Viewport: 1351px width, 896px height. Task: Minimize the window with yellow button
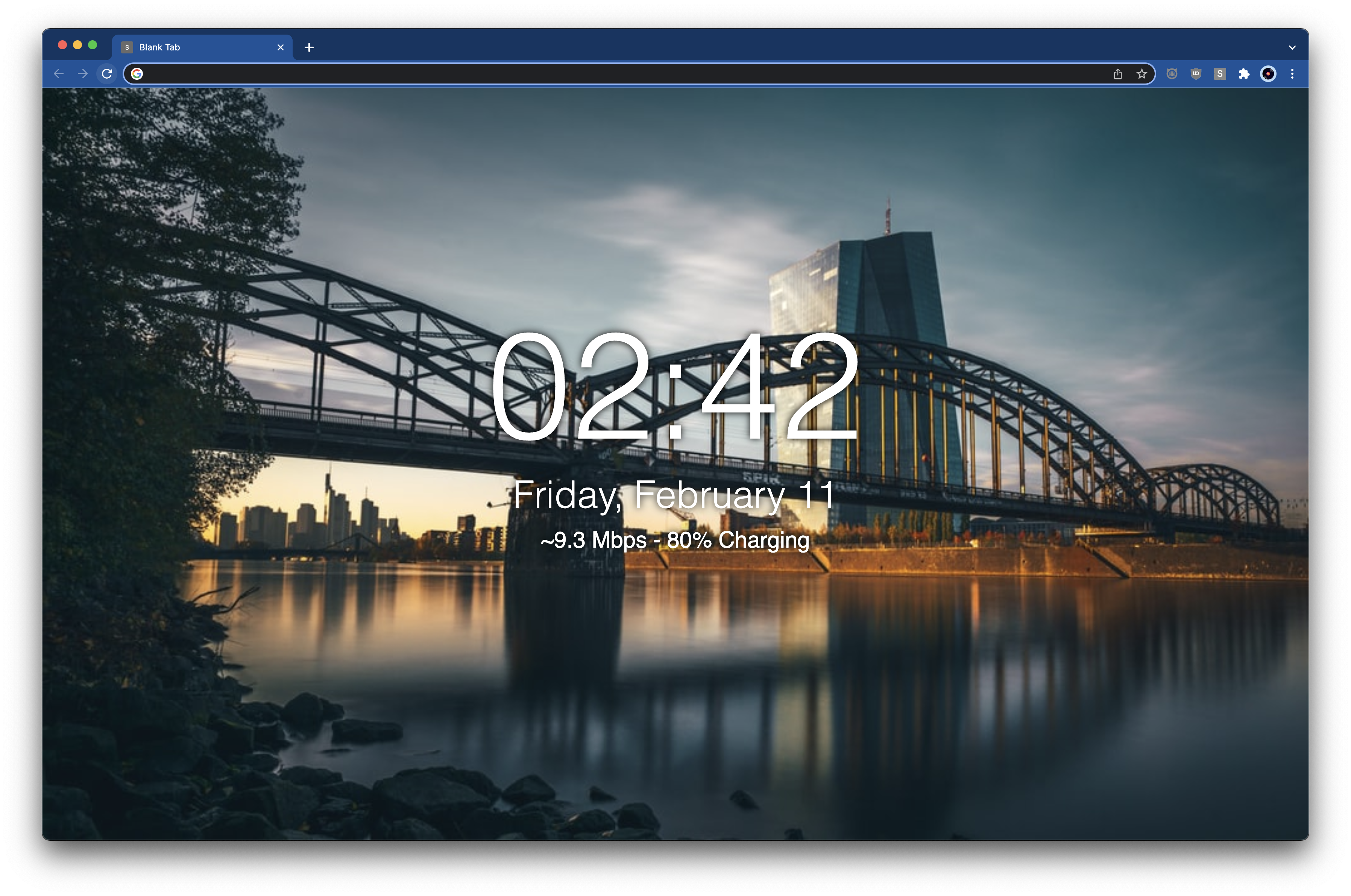coord(78,45)
